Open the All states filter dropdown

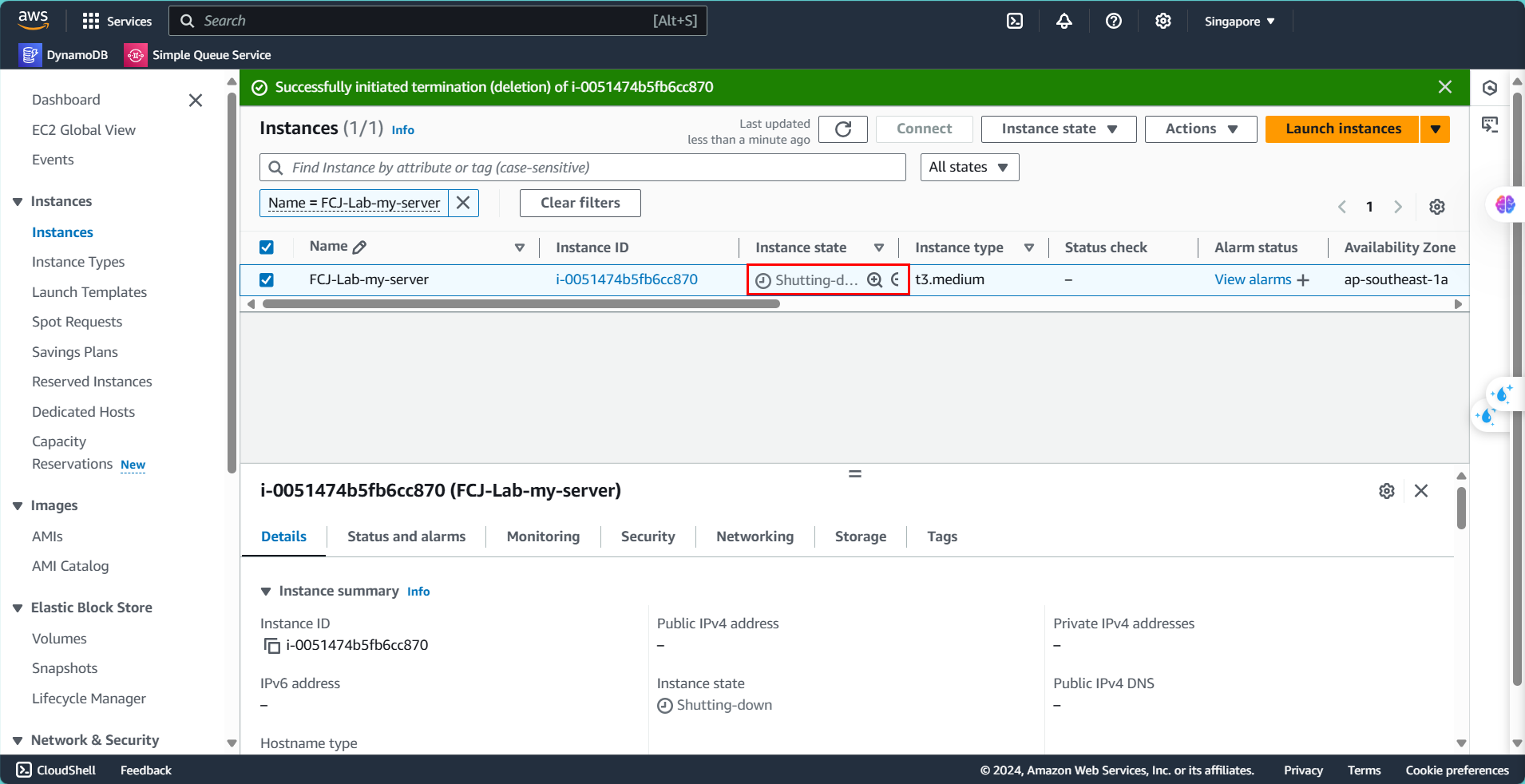[x=969, y=168]
